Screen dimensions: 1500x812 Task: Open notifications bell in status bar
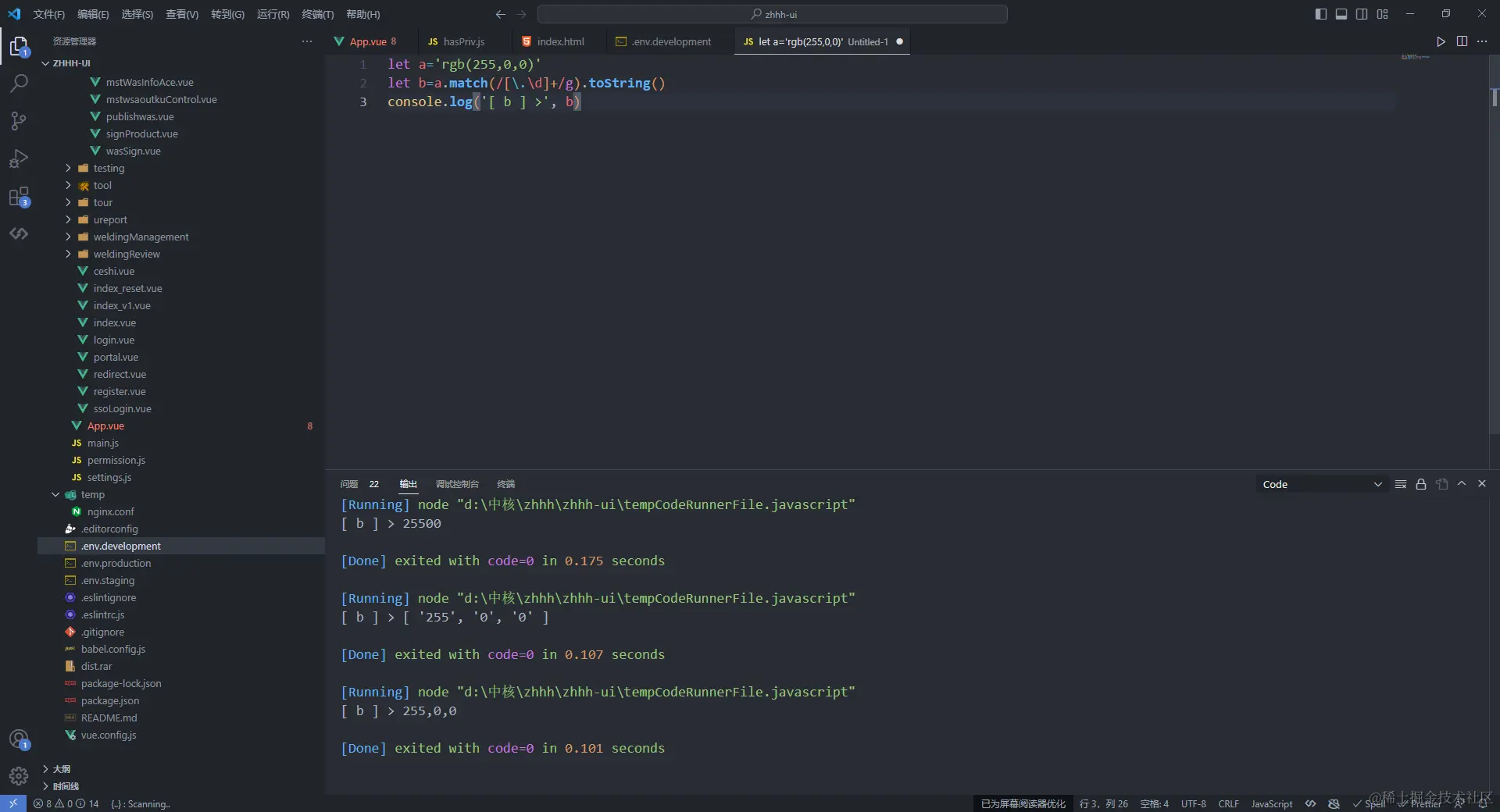1483,803
